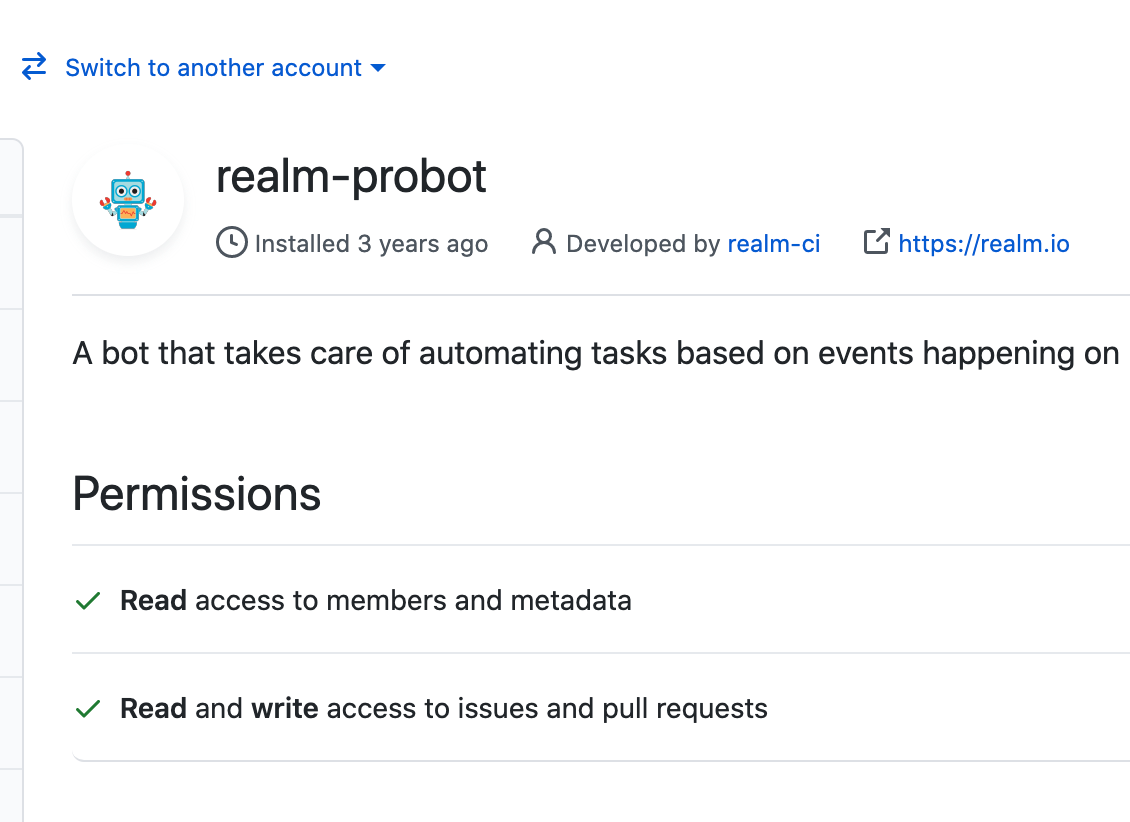Click the clock icon beside installation date
The height and width of the screenshot is (822, 1130).
click(x=230, y=243)
